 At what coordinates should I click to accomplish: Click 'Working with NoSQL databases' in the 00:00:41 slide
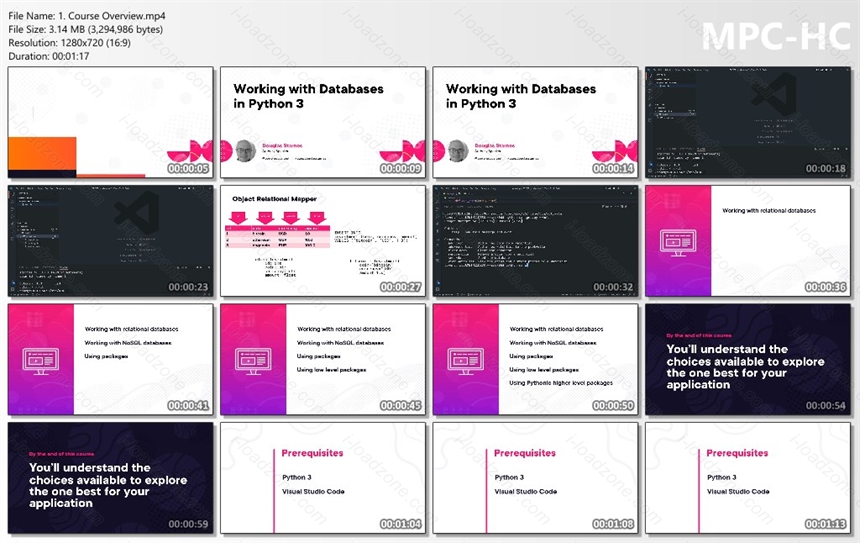(x=128, y=343)
